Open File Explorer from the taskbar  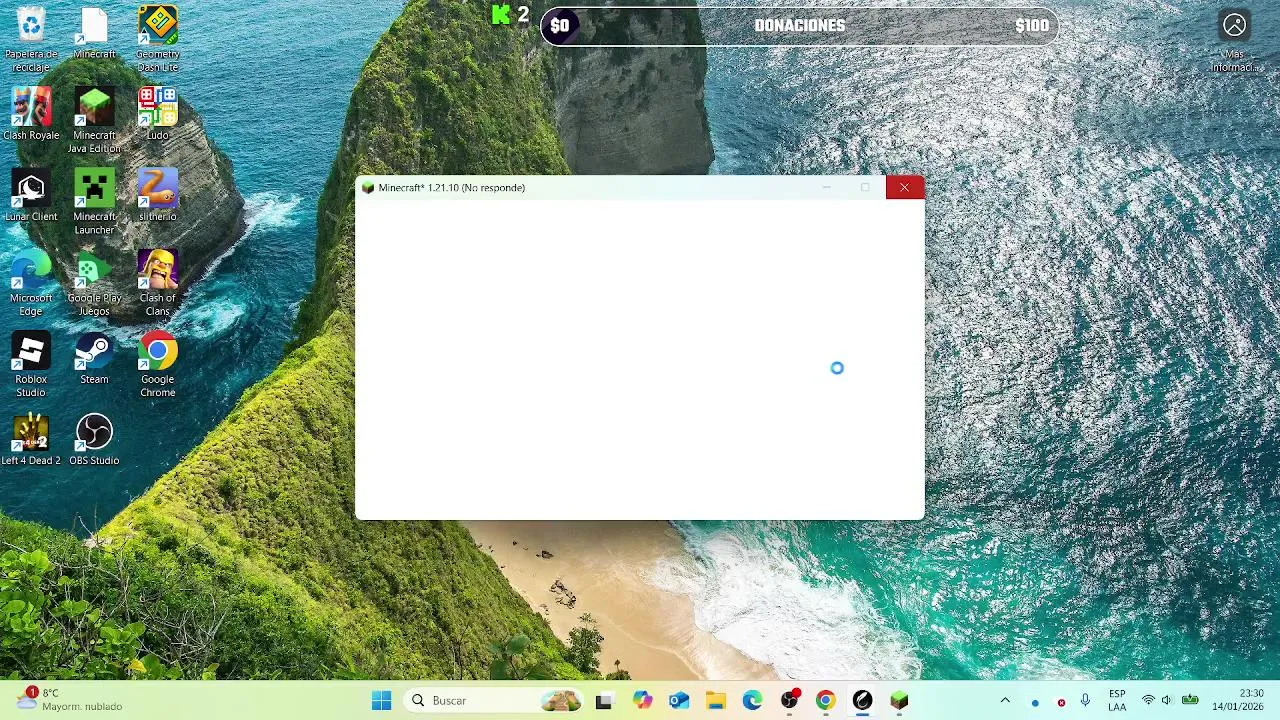[716, 701]
